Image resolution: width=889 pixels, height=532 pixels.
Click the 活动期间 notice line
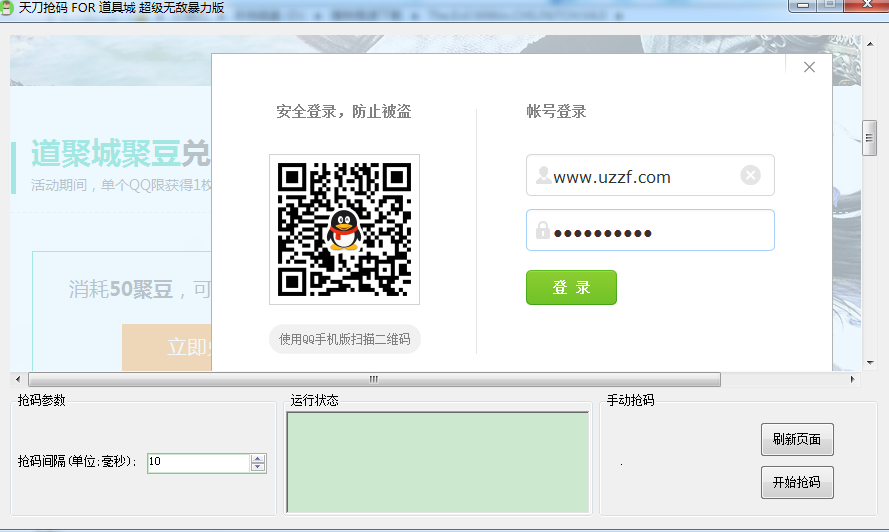click(121, 185)
